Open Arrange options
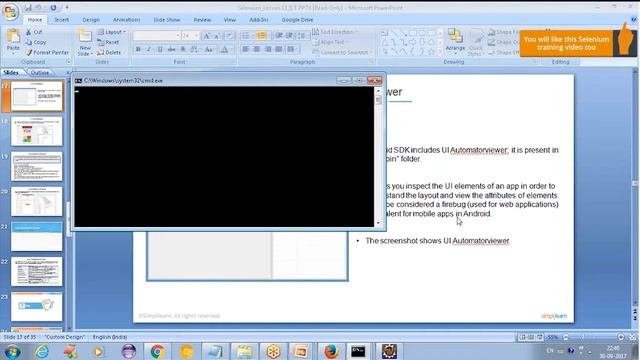640x360 pixels. pos(455,42)
